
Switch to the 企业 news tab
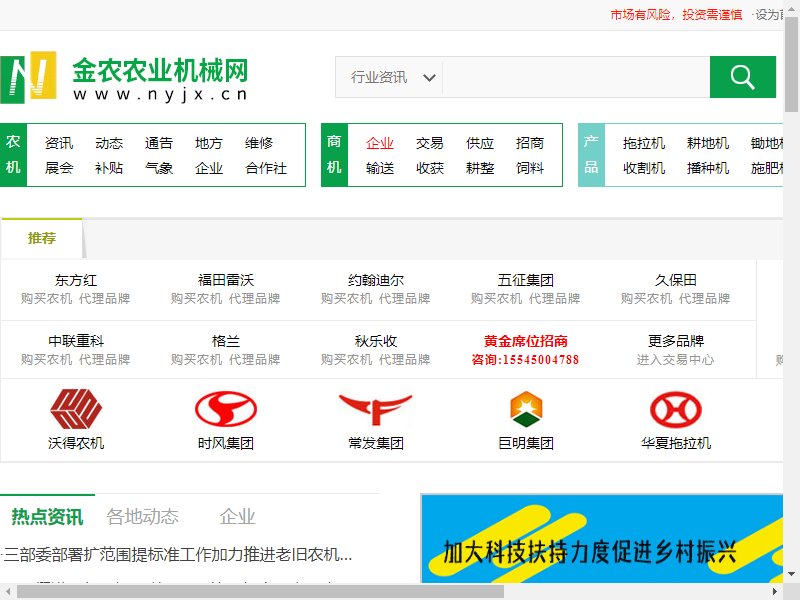tap(237, 516)
